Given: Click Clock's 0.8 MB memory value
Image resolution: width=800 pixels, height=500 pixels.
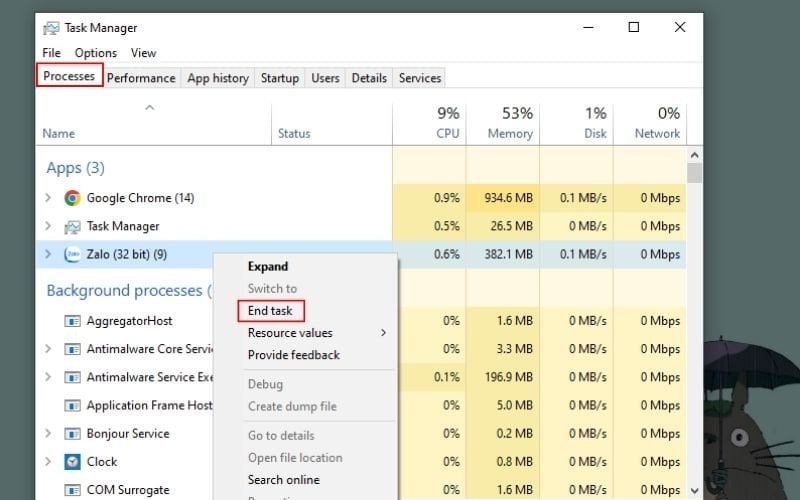Looking at the screenshot, I should 514,462.
